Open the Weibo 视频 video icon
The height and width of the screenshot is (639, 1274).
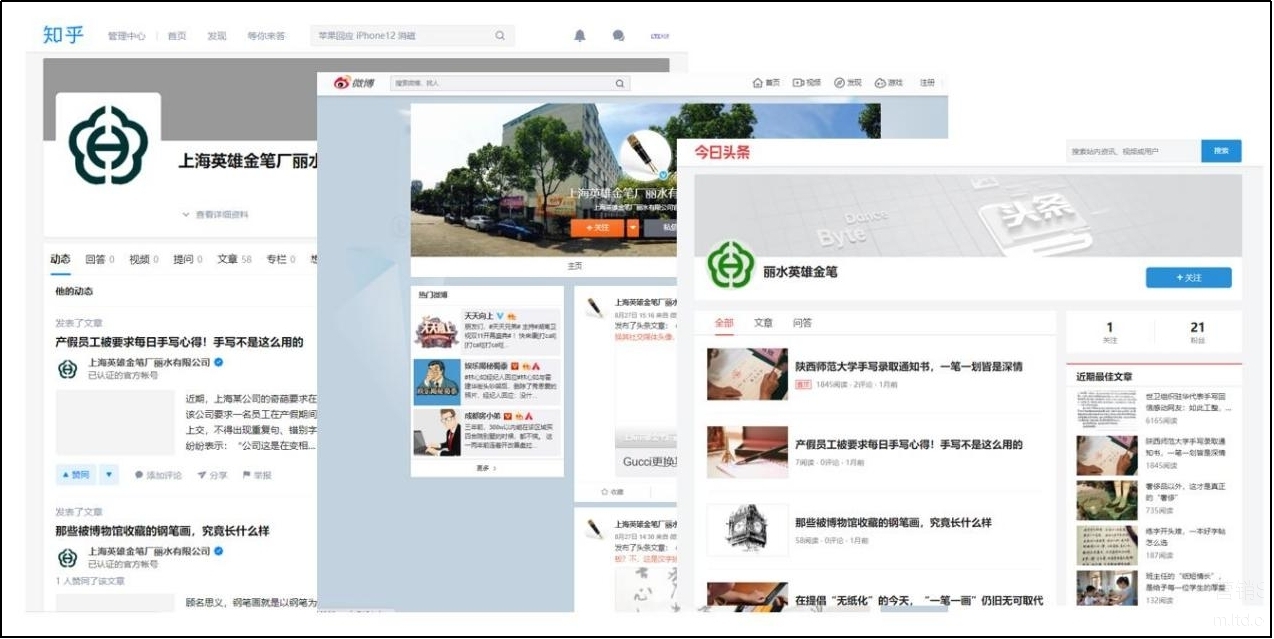coord(798,83)
